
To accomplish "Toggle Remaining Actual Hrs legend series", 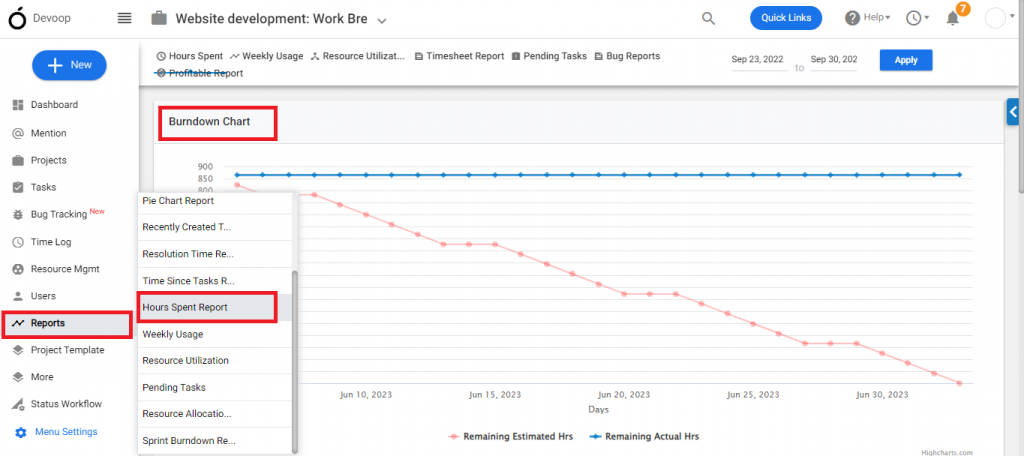I will pyautogui.click(x=644, y=436).
